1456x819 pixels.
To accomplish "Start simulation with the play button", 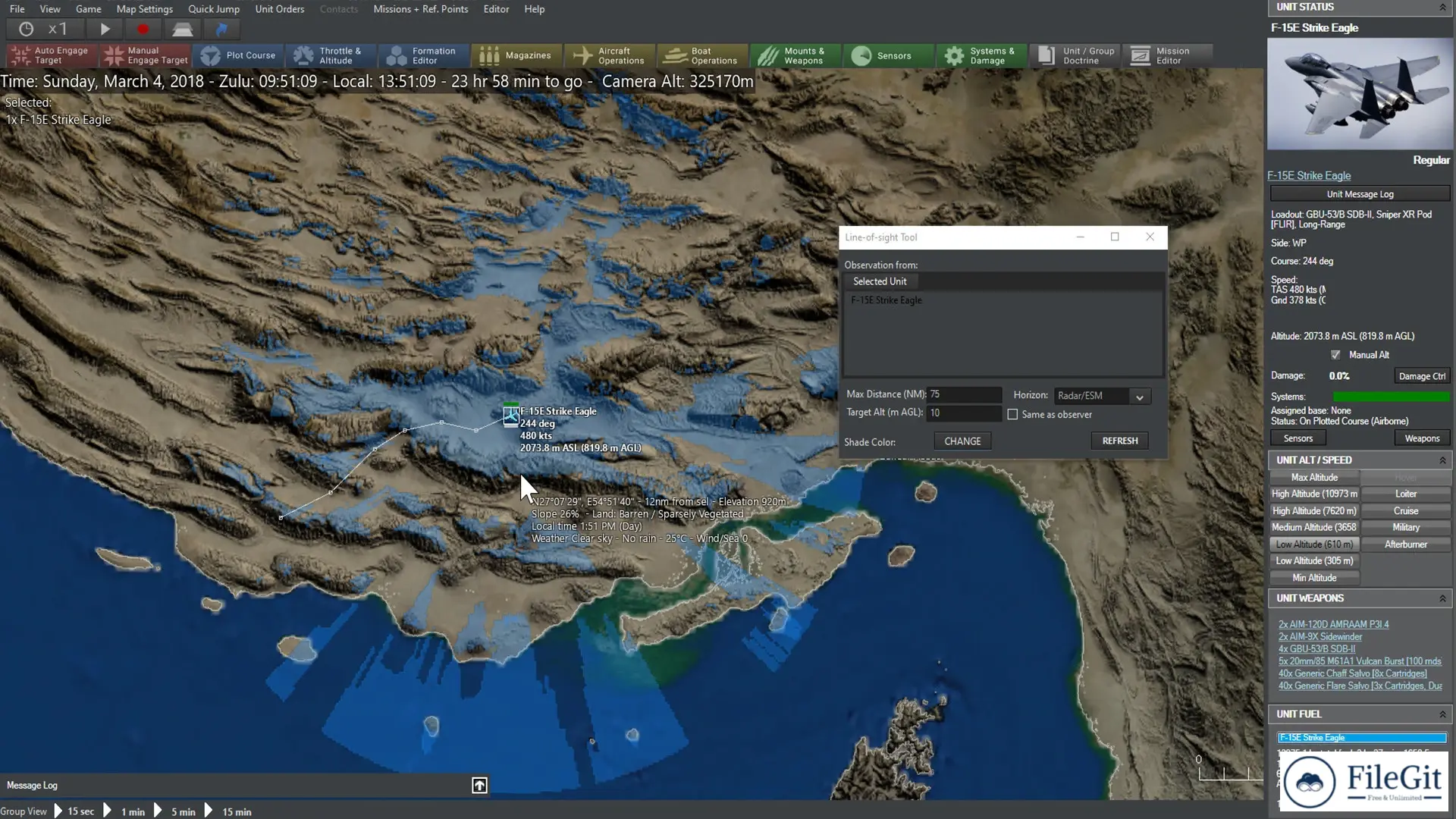I will (105, 30).
